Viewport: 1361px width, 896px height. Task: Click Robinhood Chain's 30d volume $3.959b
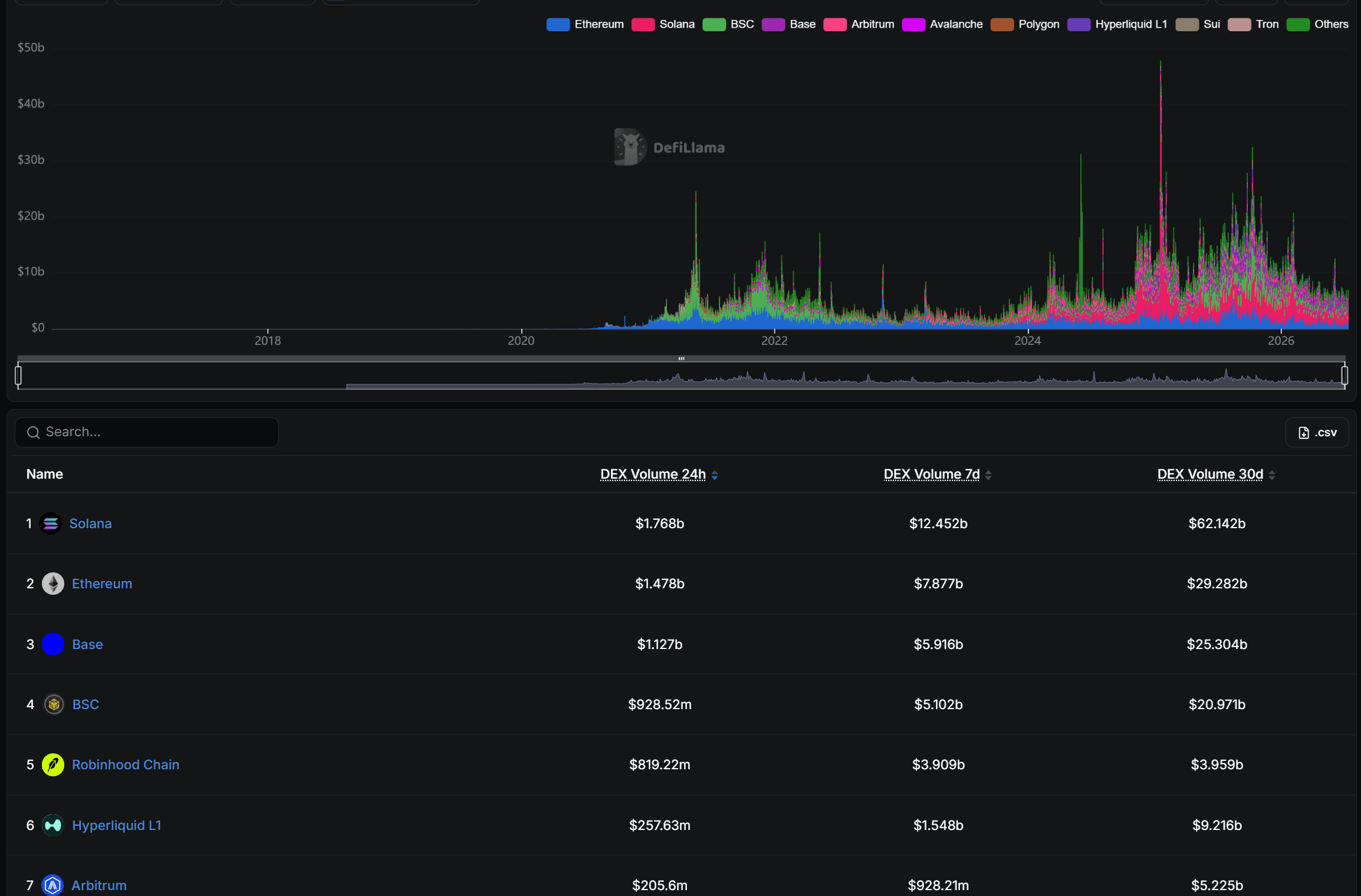click(x=1217, y=765)
